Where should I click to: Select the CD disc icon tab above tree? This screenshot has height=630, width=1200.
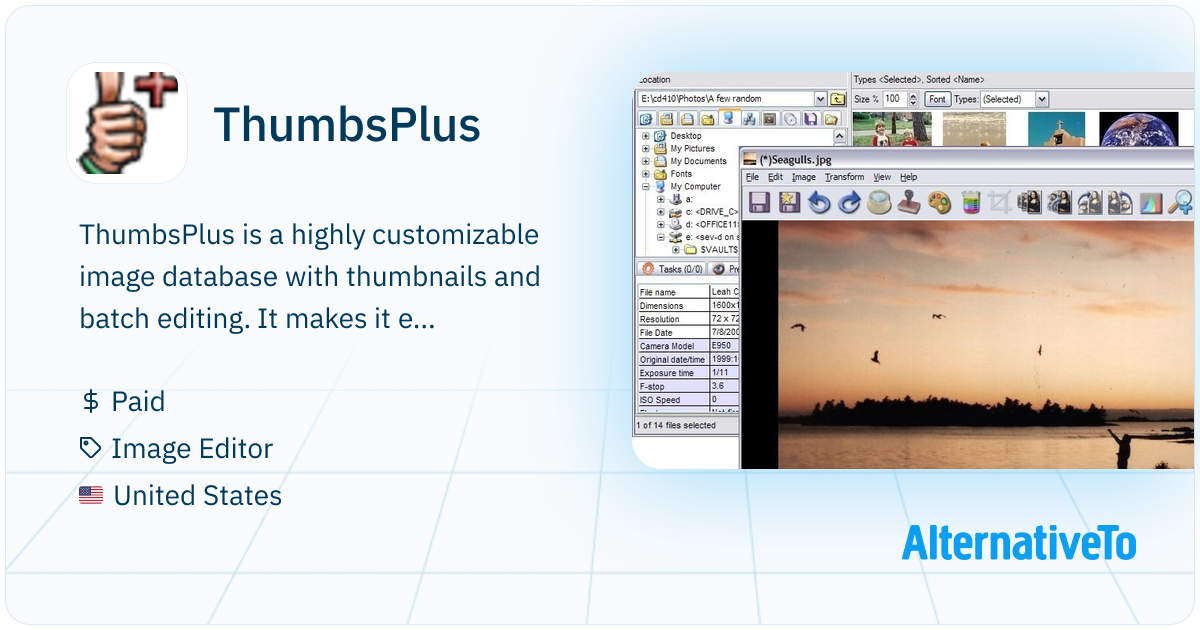coord(791,119)
